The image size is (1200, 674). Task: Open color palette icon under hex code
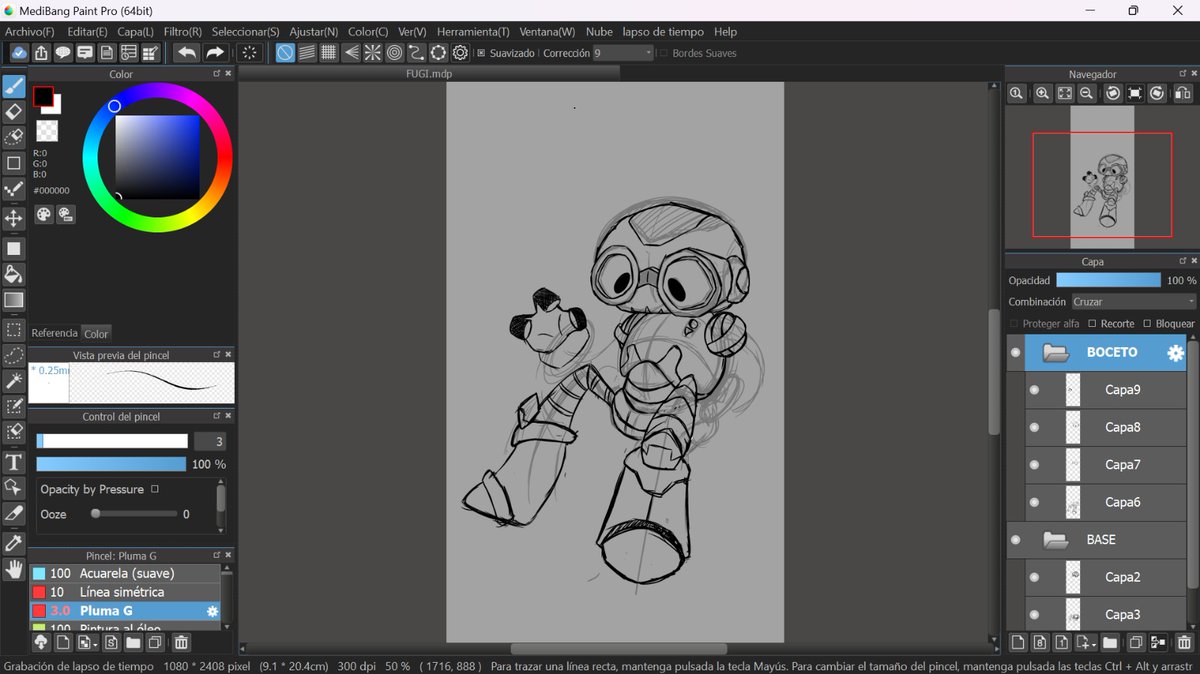44,214
